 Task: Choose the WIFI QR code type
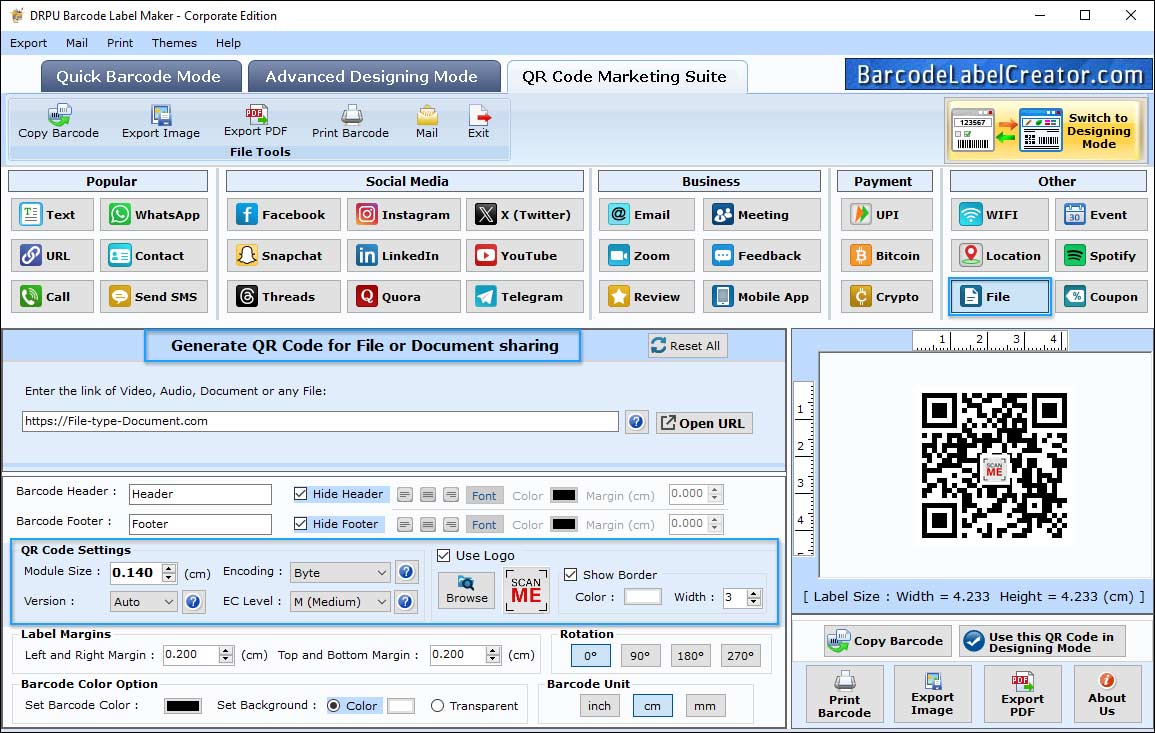tap(999, 214)
